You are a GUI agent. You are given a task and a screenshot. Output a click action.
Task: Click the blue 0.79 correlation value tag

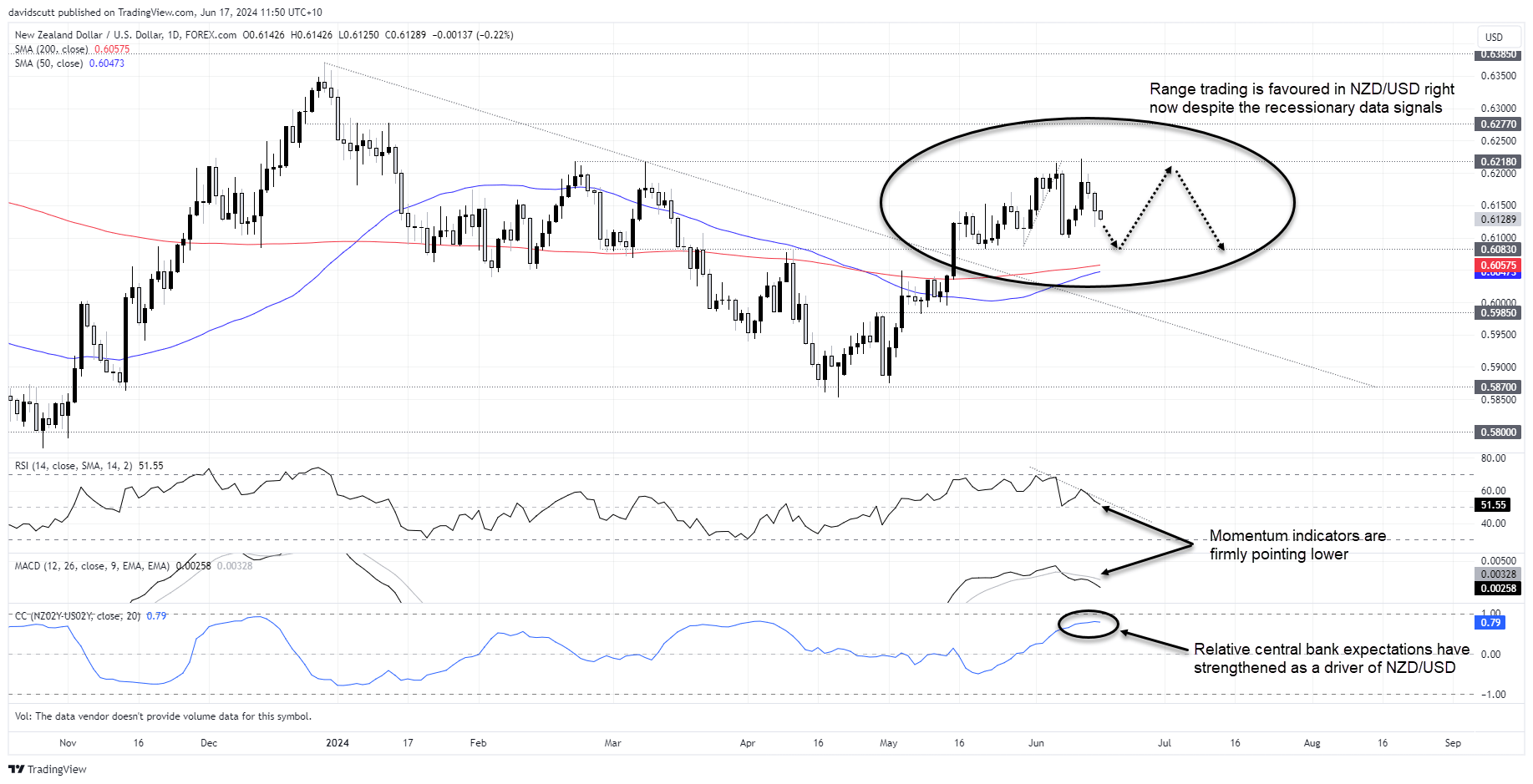1490,623
